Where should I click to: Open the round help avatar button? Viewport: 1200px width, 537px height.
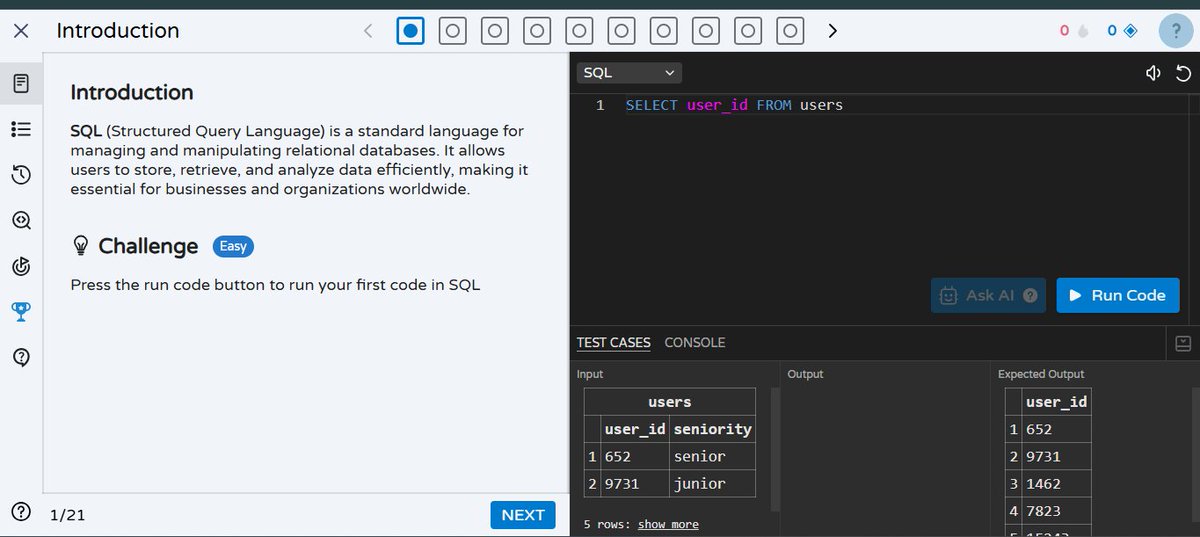[x=1177, y=31]
